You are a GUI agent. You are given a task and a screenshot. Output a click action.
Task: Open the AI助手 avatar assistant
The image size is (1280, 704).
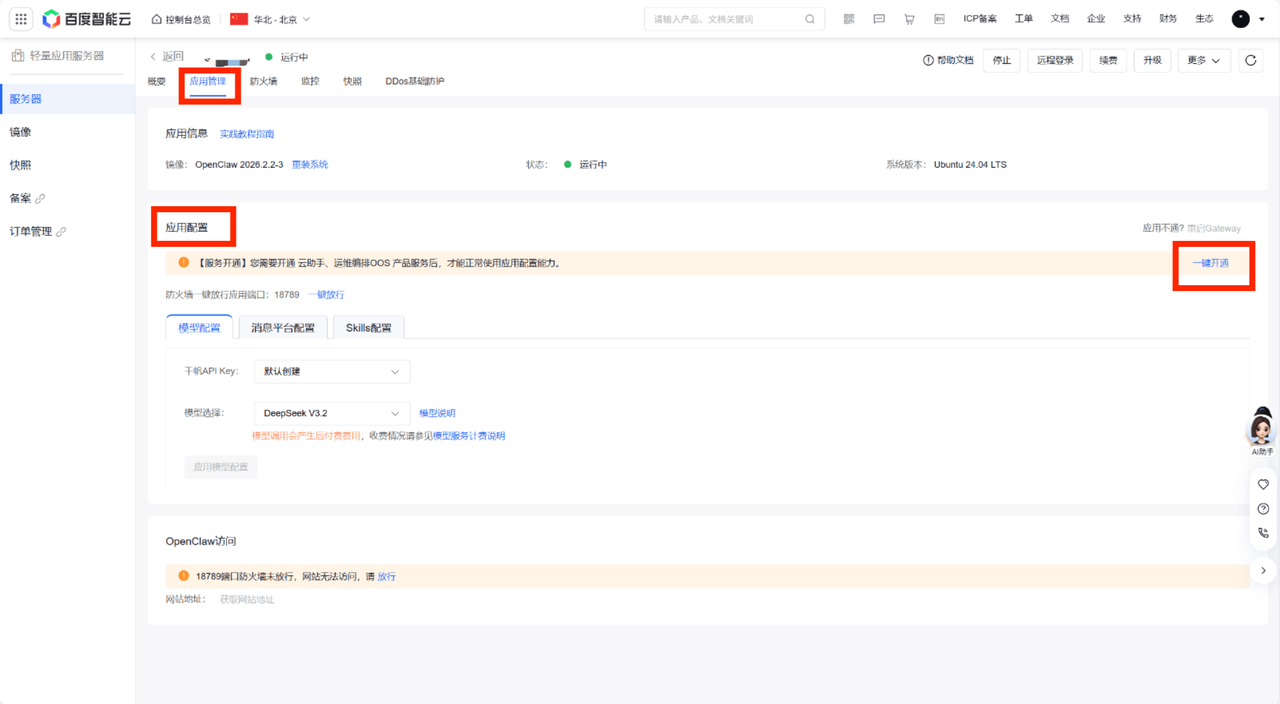click(x=1262, y=430)
